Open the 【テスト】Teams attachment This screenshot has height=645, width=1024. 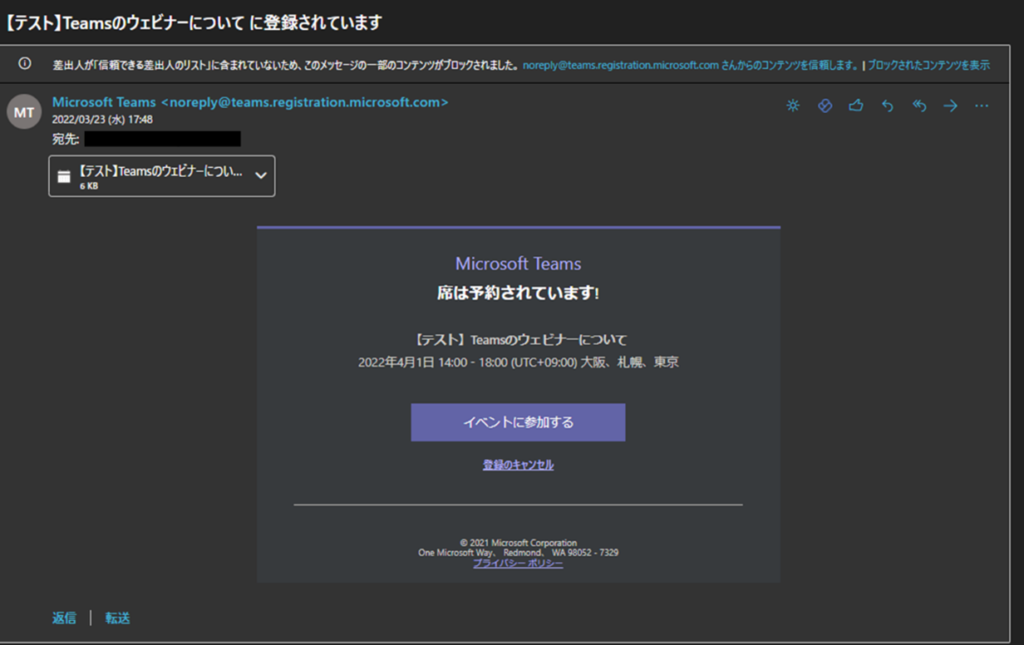(160, 172)
